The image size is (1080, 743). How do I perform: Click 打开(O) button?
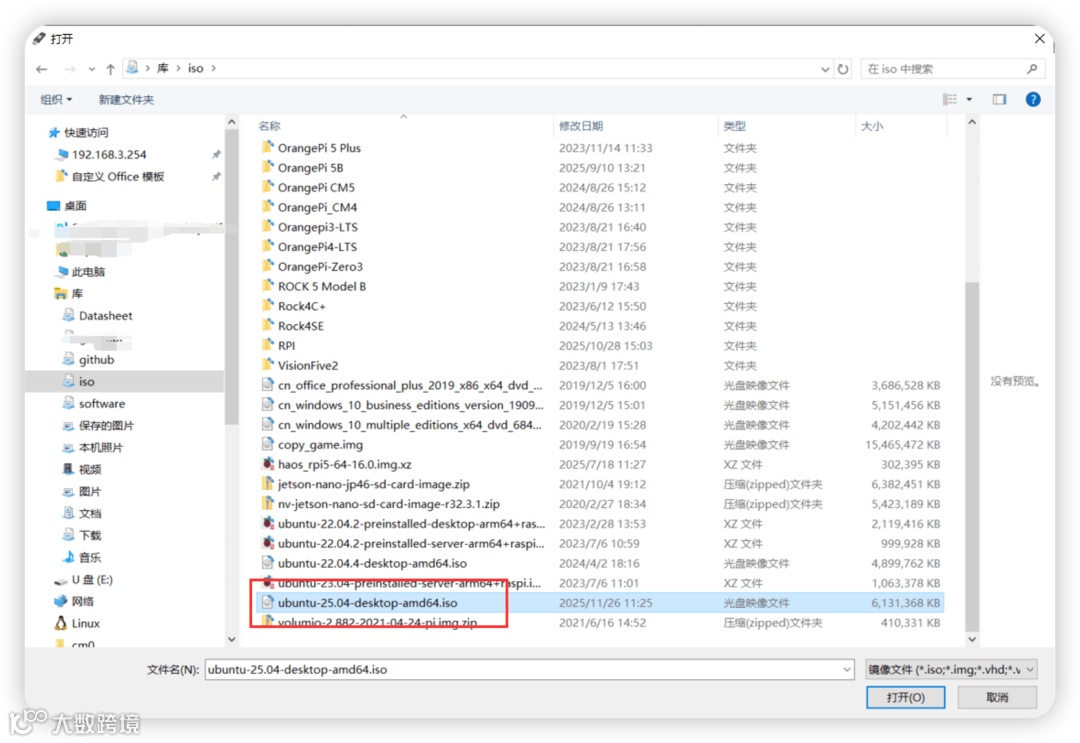click(x=905, y=698)
